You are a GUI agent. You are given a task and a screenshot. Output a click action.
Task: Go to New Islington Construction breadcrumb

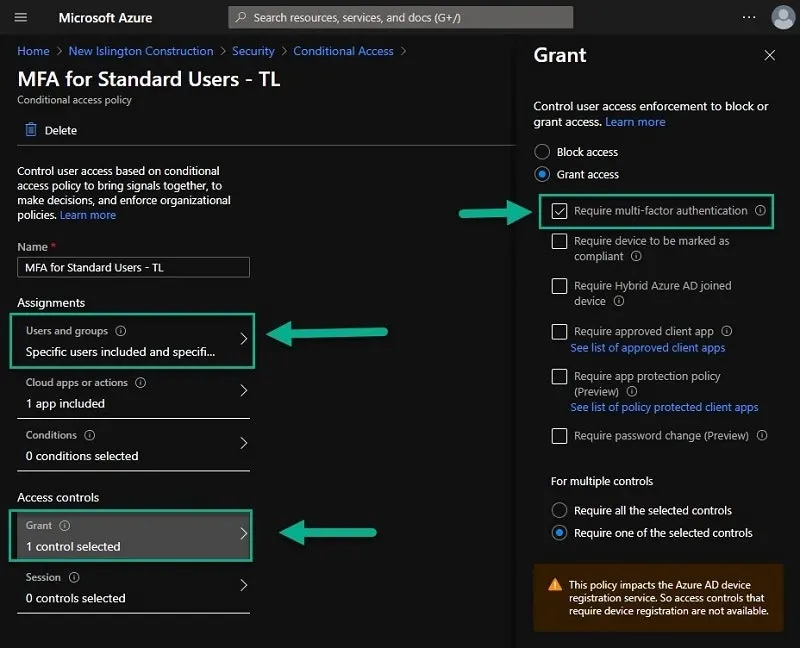click(141, 51)
